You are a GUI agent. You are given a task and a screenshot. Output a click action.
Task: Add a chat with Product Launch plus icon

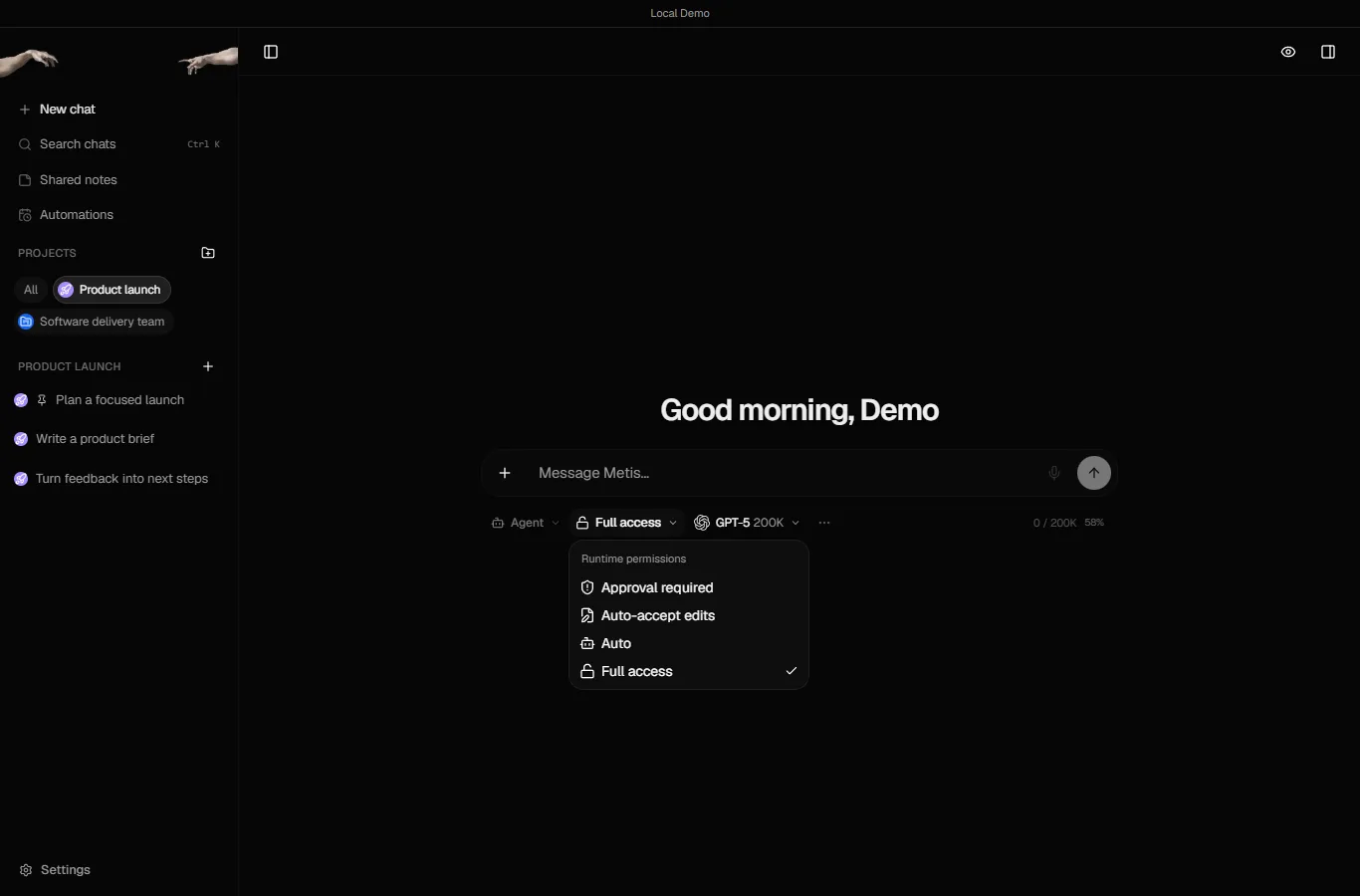pos(208,366)
